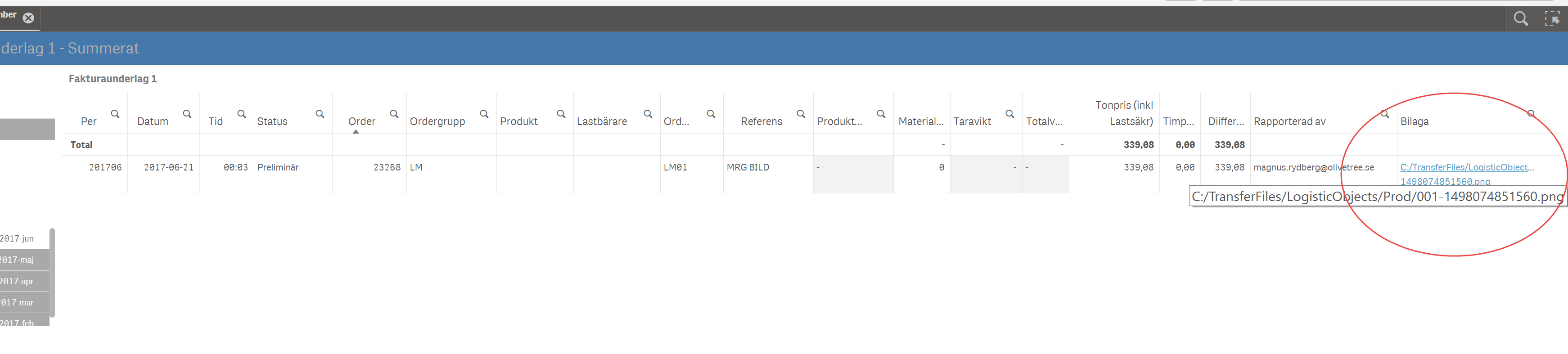This screenshot has width=1568, height=354.
Task: Click the LM01 cell
Action: 676,167
